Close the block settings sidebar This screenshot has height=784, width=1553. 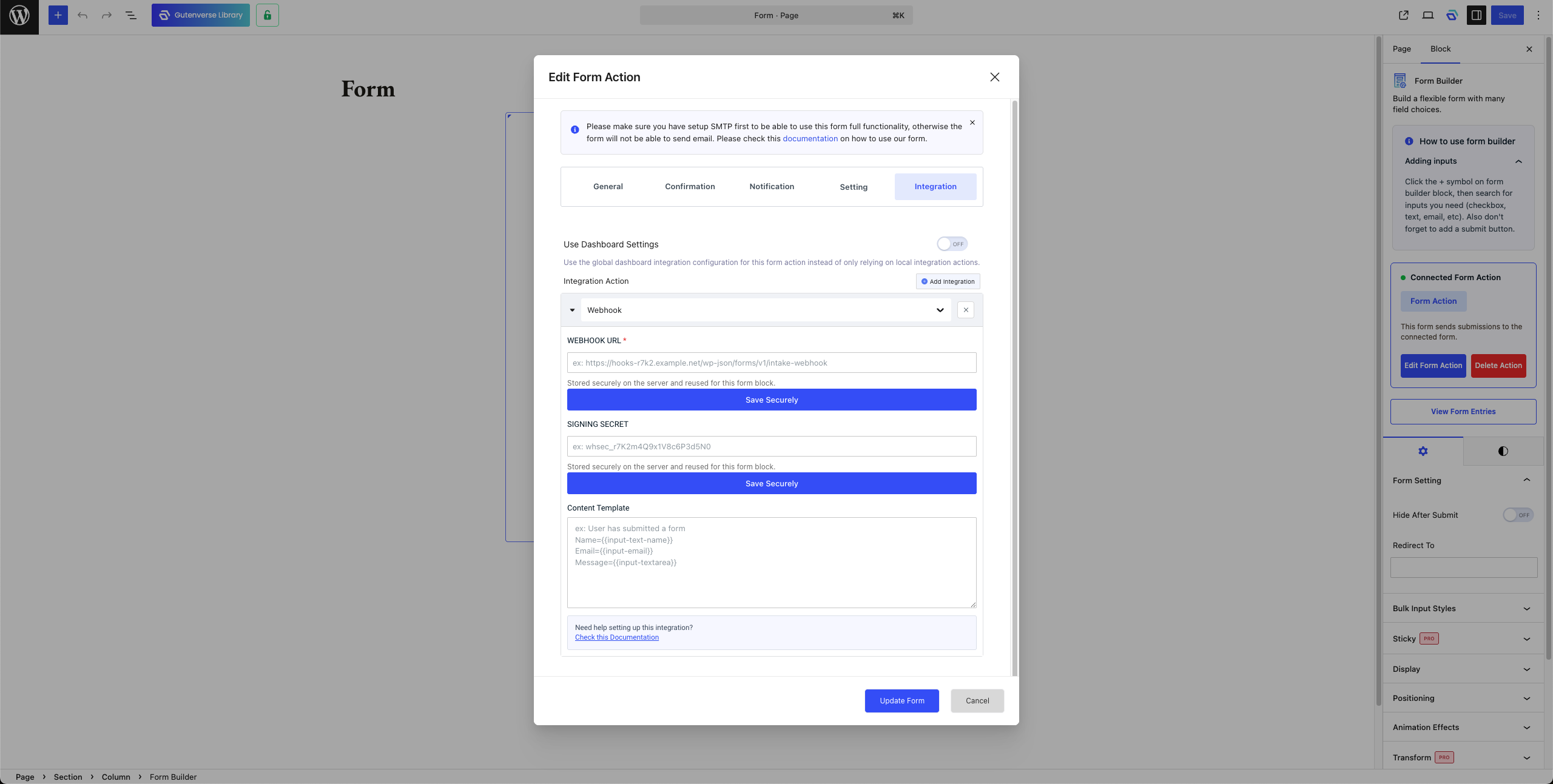tap(1529, 49)
